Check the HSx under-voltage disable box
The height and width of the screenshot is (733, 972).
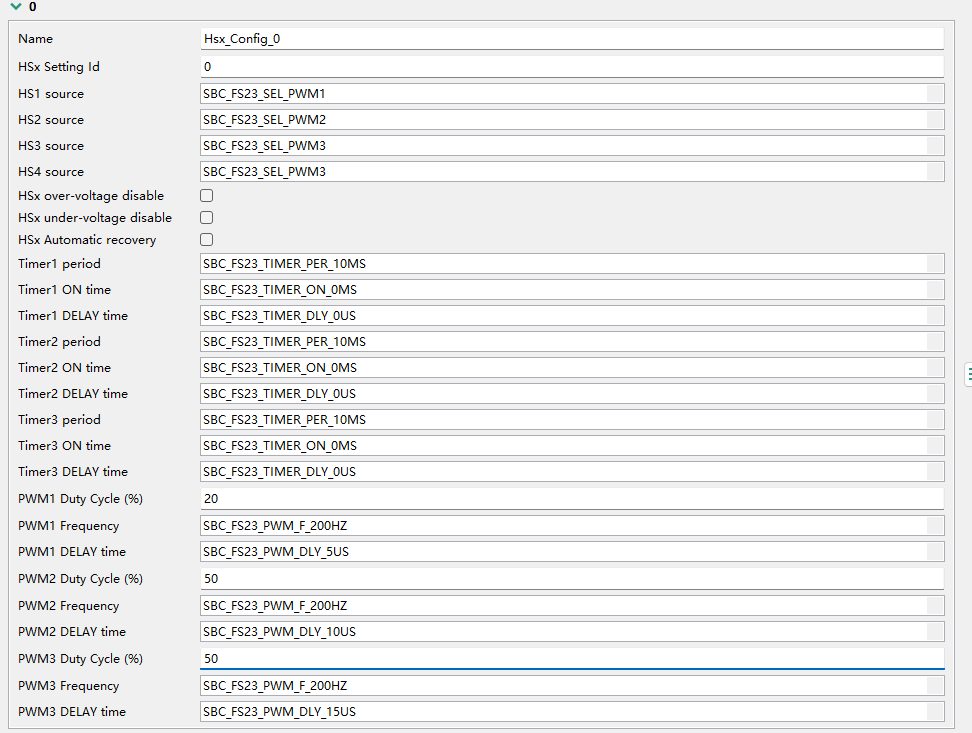pos(206,217)
